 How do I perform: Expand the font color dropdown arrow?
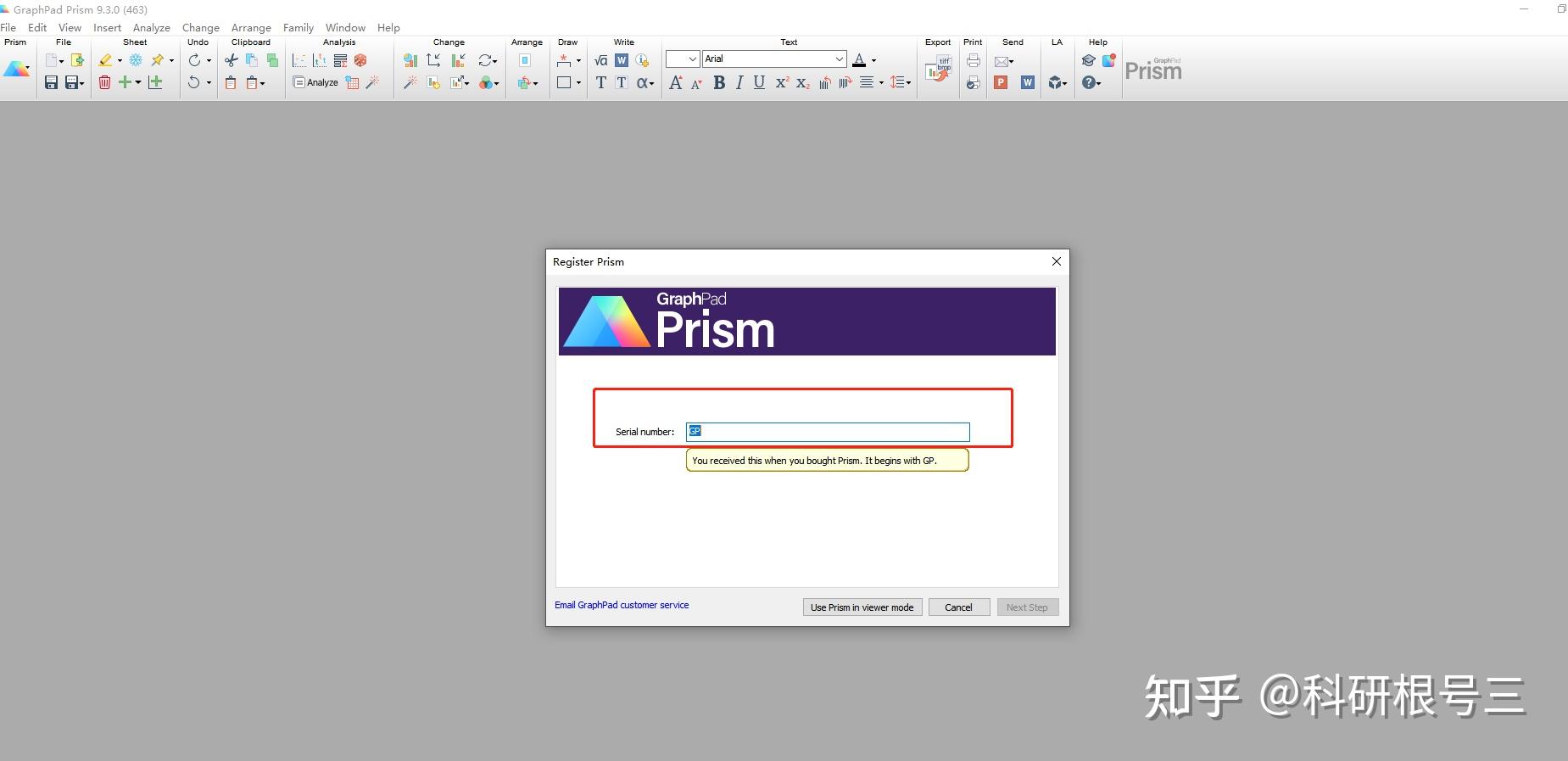coord(874,60)
